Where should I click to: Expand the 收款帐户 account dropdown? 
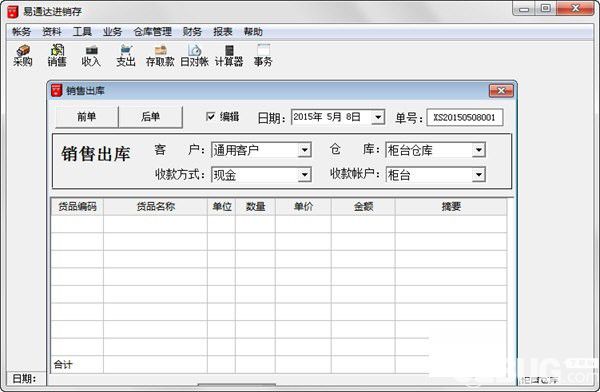click(479, 175)
